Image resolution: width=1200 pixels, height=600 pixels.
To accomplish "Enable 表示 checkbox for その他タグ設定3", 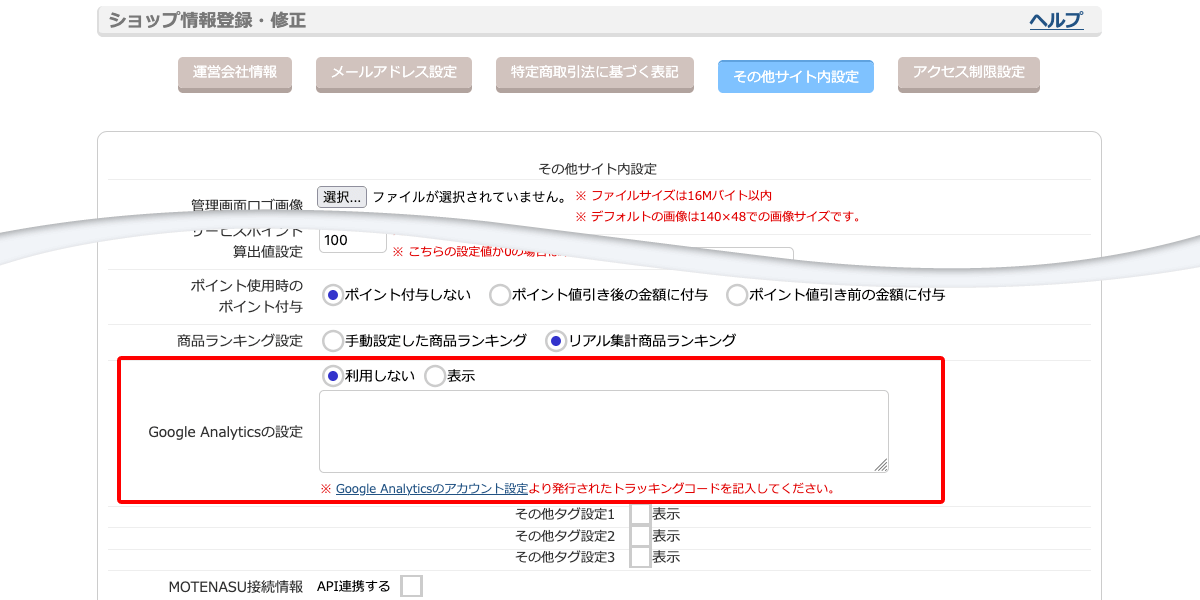I will (x=640, y=557).
